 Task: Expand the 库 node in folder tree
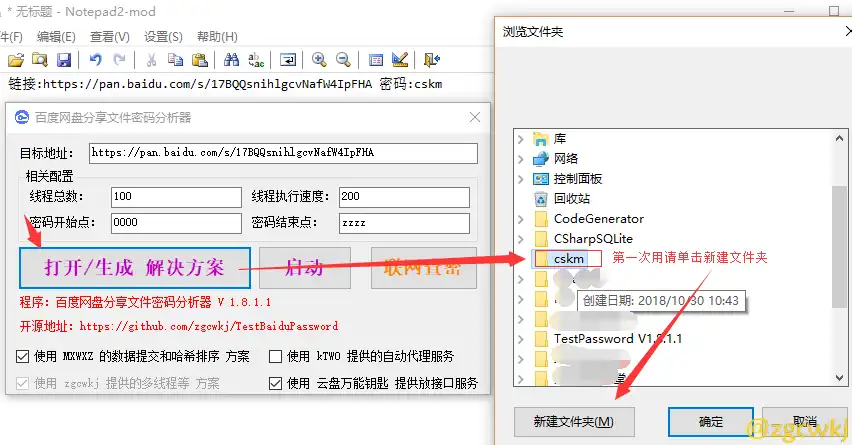point(521,139)
